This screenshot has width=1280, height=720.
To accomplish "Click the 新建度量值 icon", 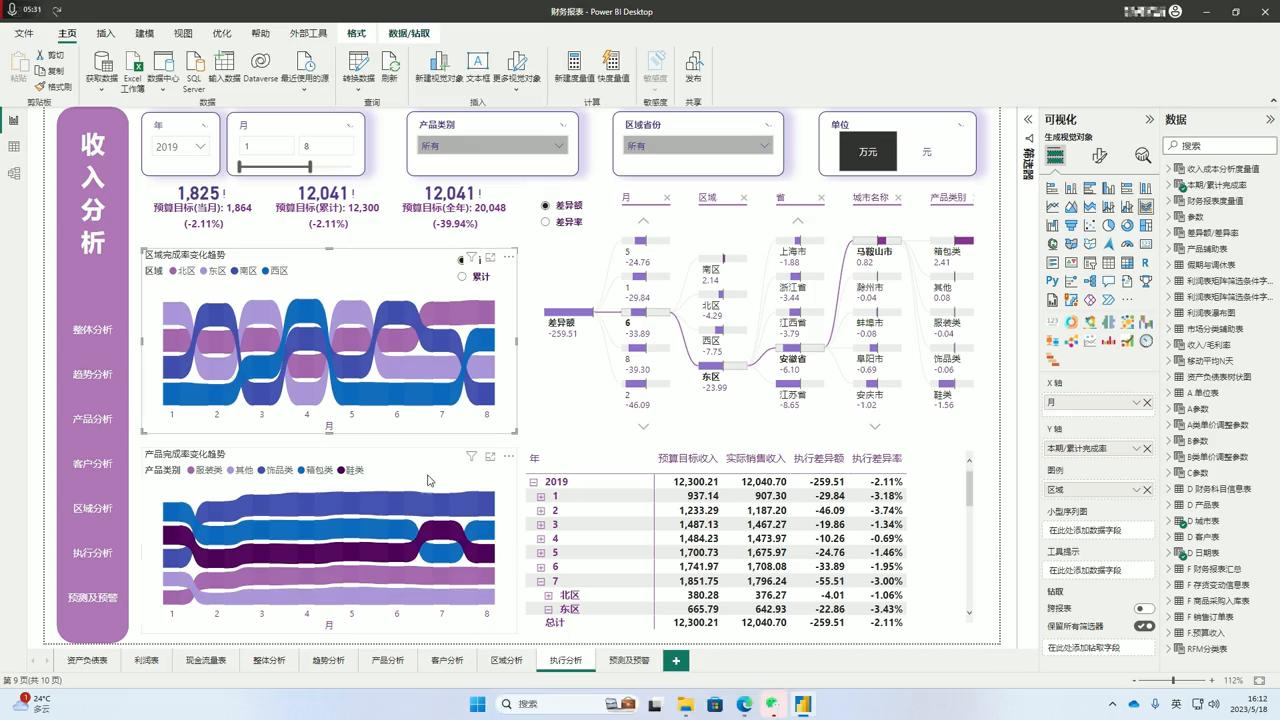I will click(x=574, y=64).
